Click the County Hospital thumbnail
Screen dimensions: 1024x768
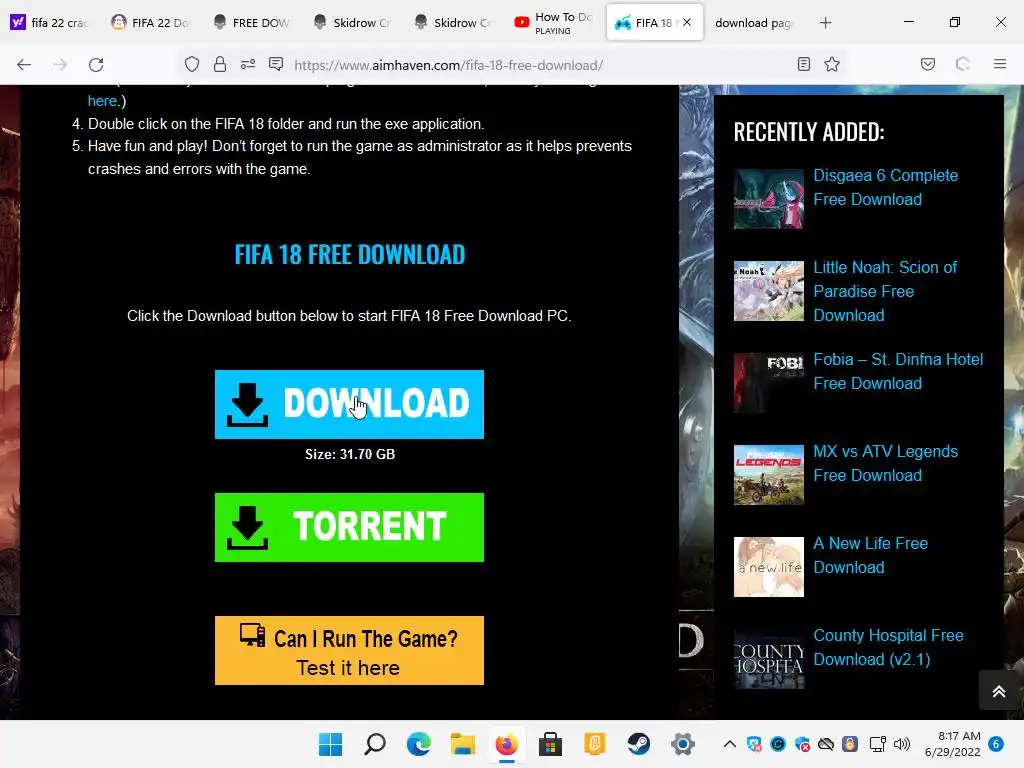(769, 659)
